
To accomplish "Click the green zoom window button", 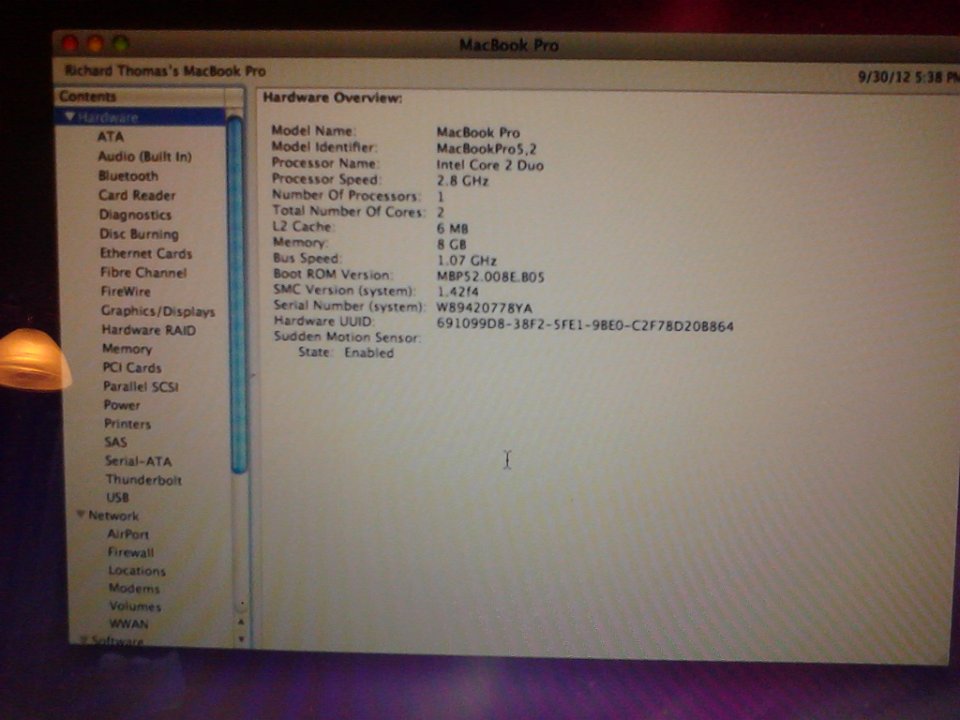I will tap(120, 44).
